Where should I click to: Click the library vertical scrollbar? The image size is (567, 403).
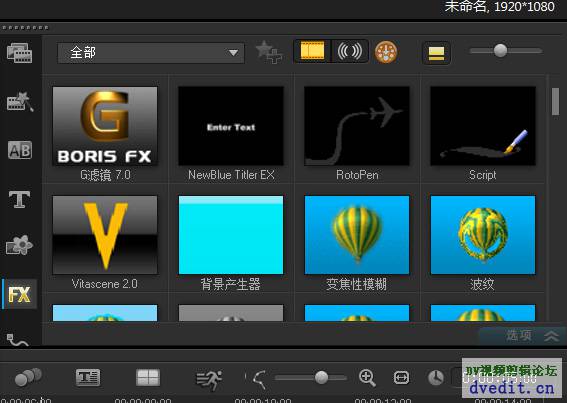[x=555, y=102]
